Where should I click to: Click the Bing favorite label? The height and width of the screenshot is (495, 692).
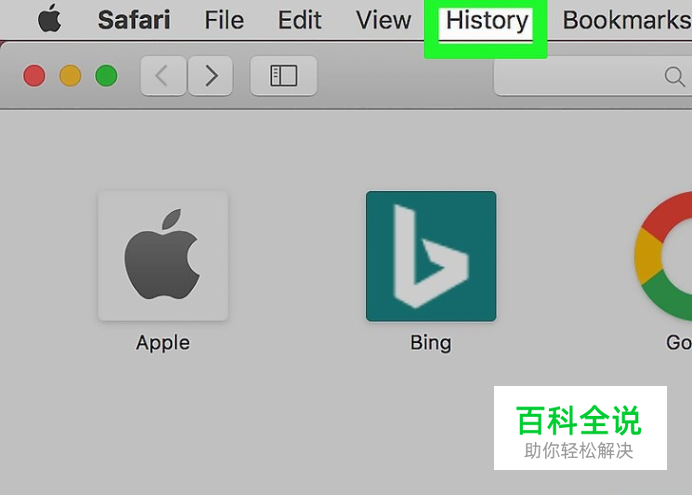pos(431,343)
